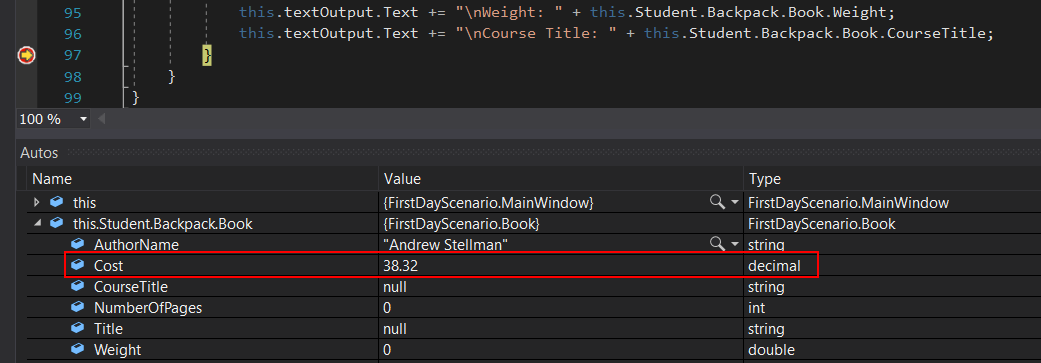Screen dimensions: 1041x363
Task: Select the Title null value
Action: point(395,329)
